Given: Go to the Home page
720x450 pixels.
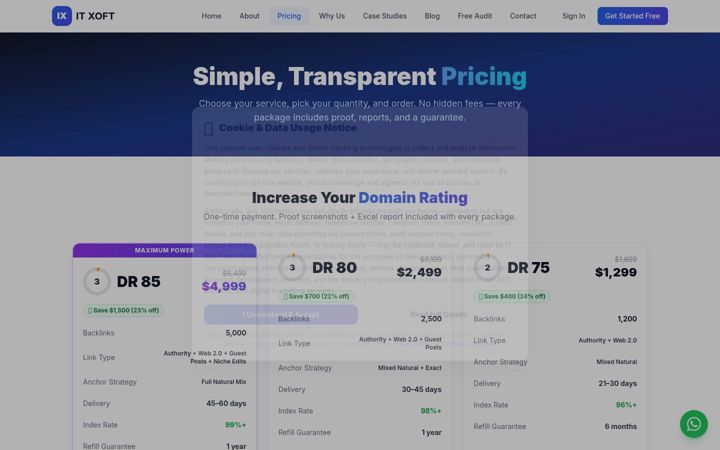Looking at the screenshot, I should pyautogui.click(x=211, y=16).
